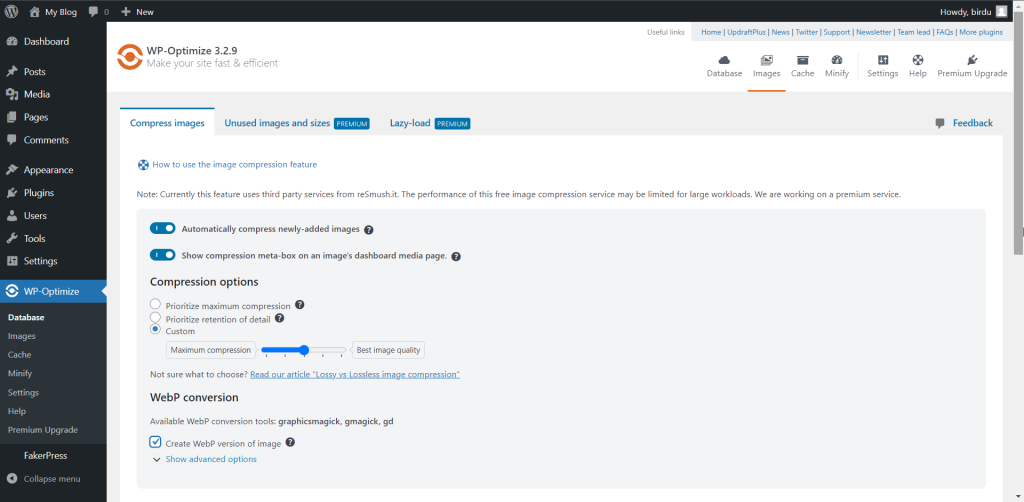Click the birdu user avatar
The height and width of the screenshot is (502, 1024).
(1001, 11)
